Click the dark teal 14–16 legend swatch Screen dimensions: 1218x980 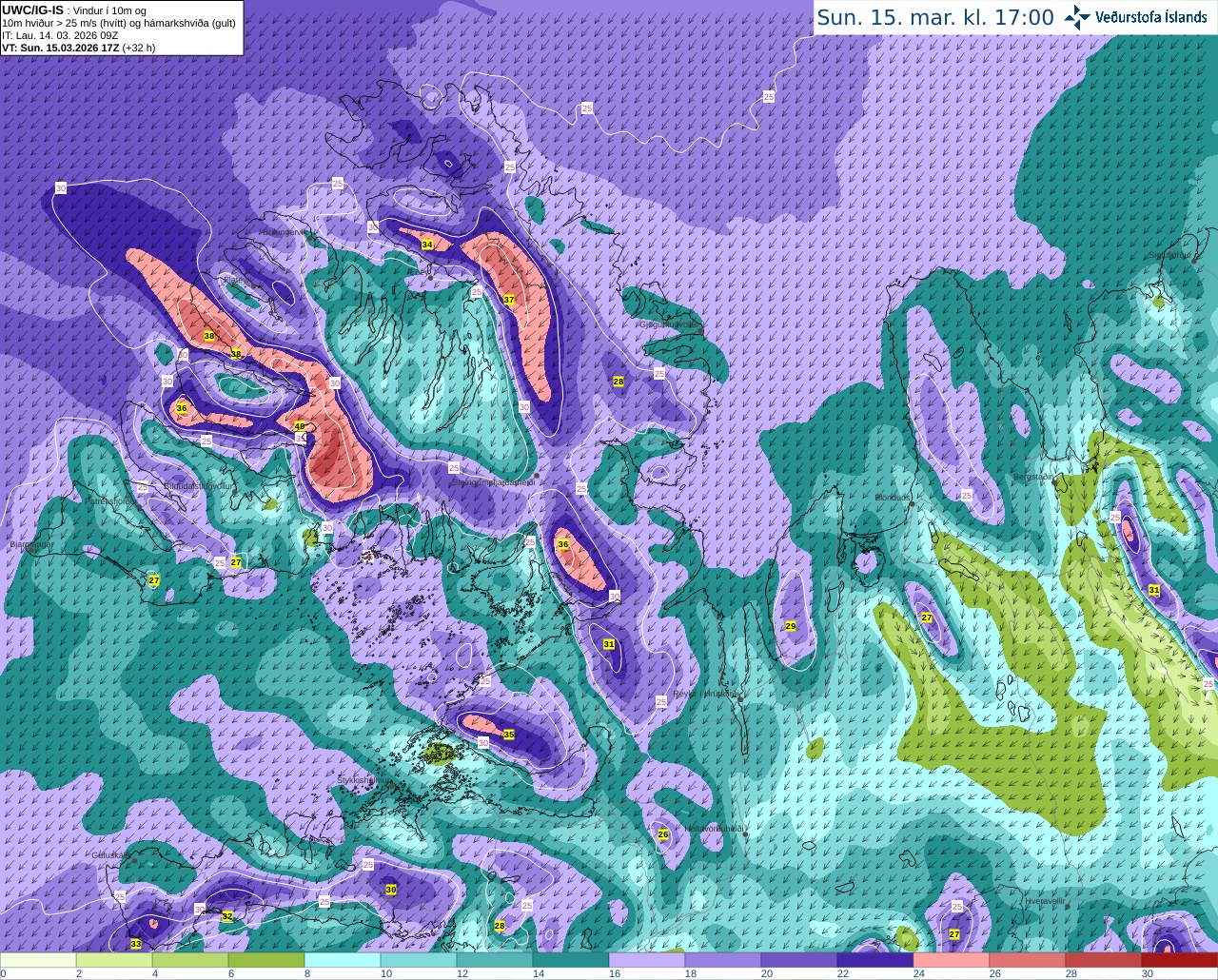(x=571, y=960)
